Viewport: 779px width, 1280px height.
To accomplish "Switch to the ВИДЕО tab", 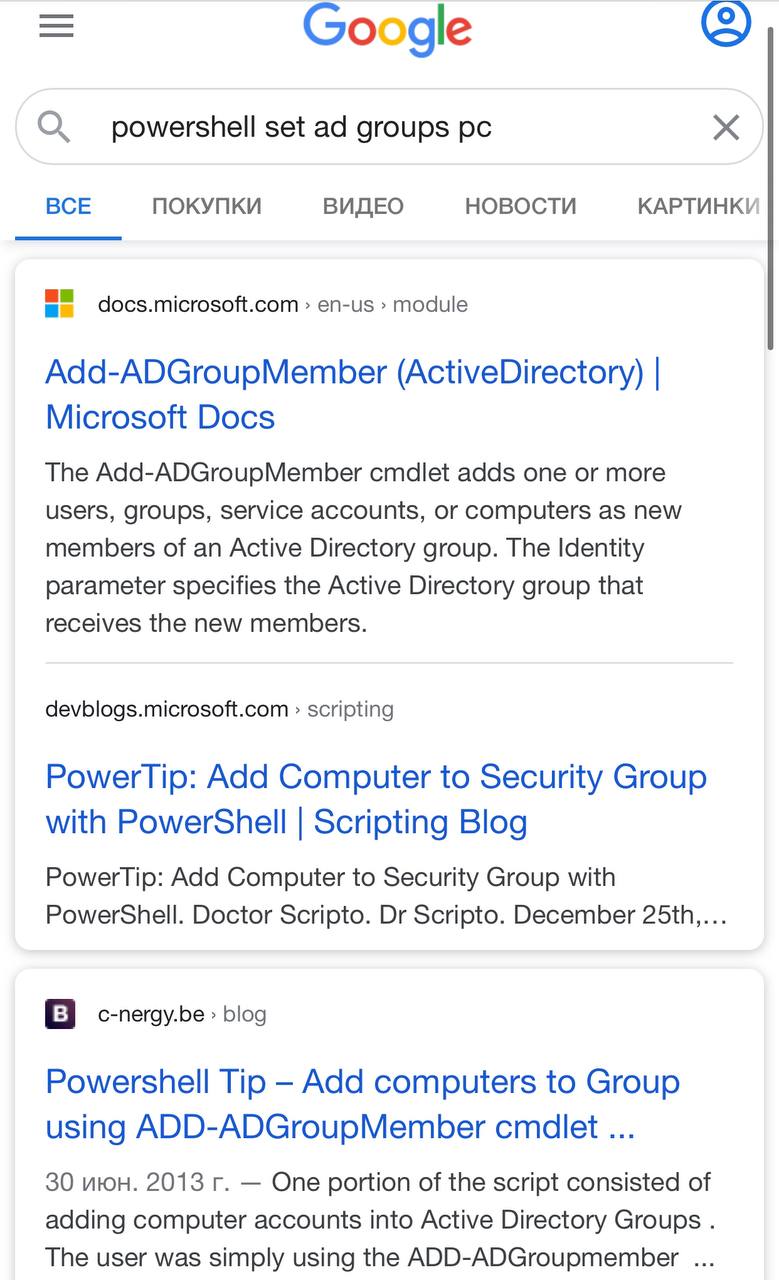I will (x=363, y=207).
